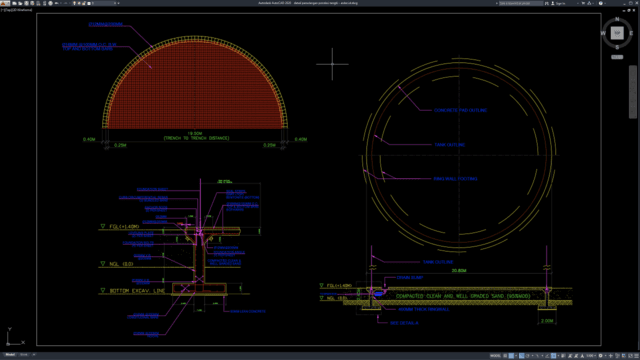Screen dimensions: 640x360
Task: Click the Open file icon in quick access toolbar
Action: 20,3
